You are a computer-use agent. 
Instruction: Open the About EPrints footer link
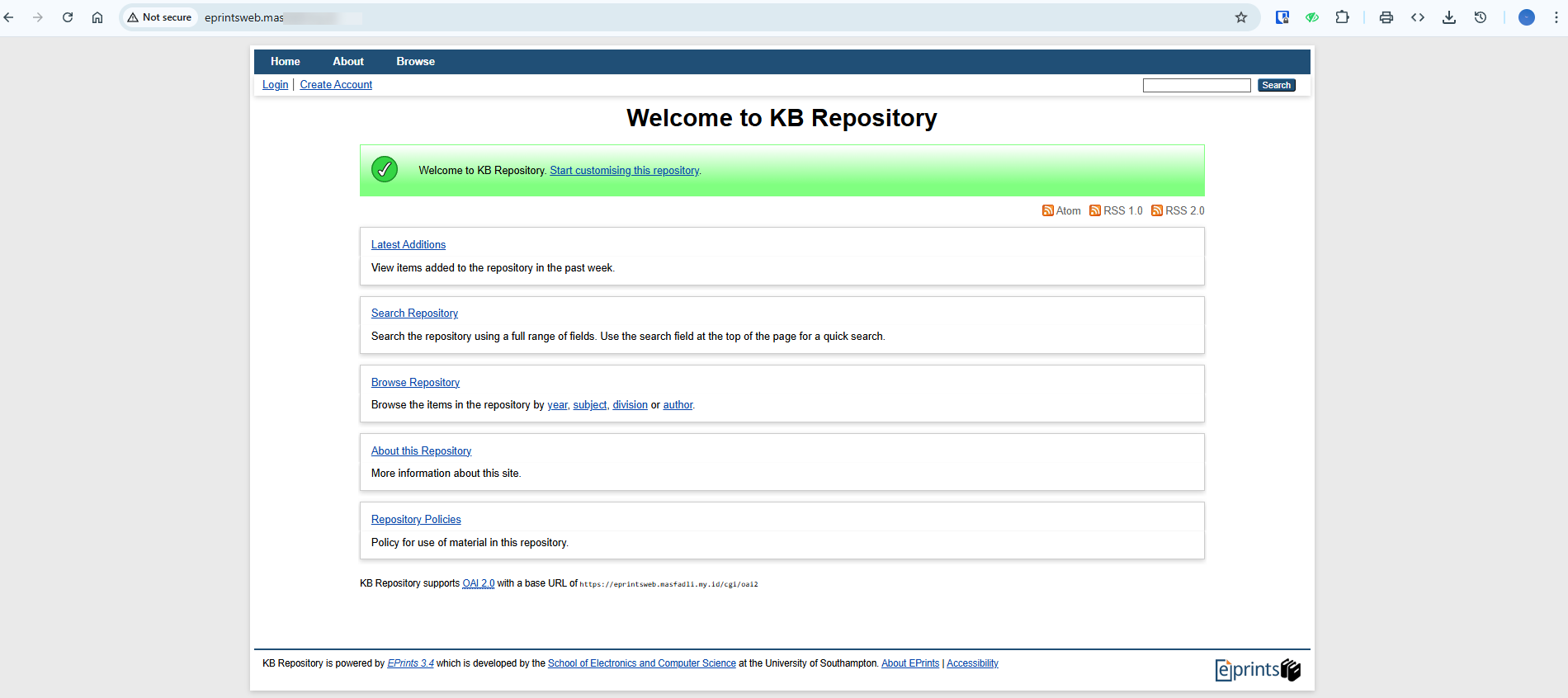pyautogui.click(x=910, y=663)
